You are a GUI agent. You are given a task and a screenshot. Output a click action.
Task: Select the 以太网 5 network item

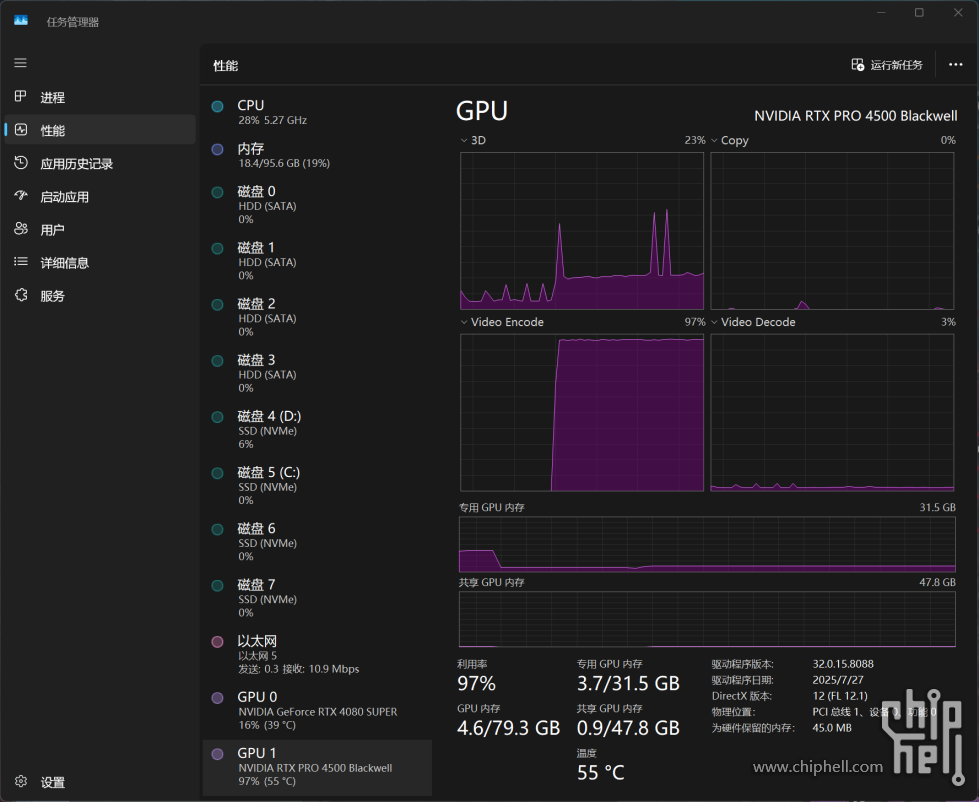click(x=317, y=655)
